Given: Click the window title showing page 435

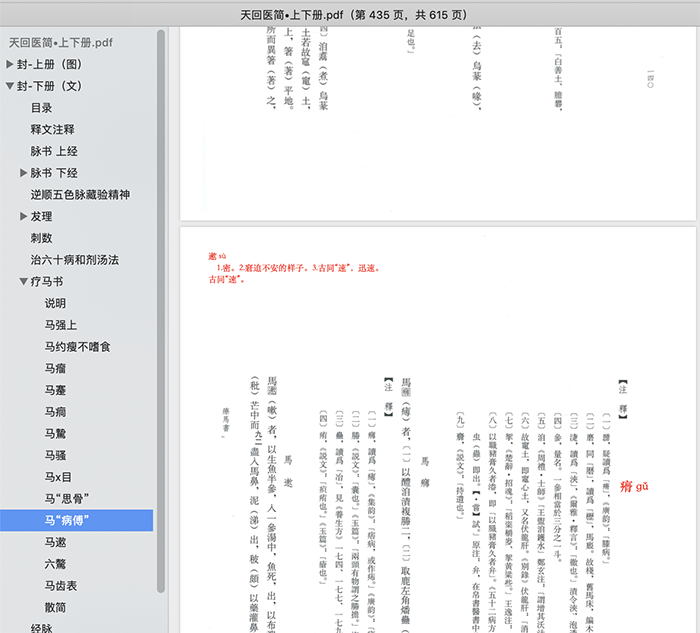Looking at the screenshot, I should tap(354, 15).
